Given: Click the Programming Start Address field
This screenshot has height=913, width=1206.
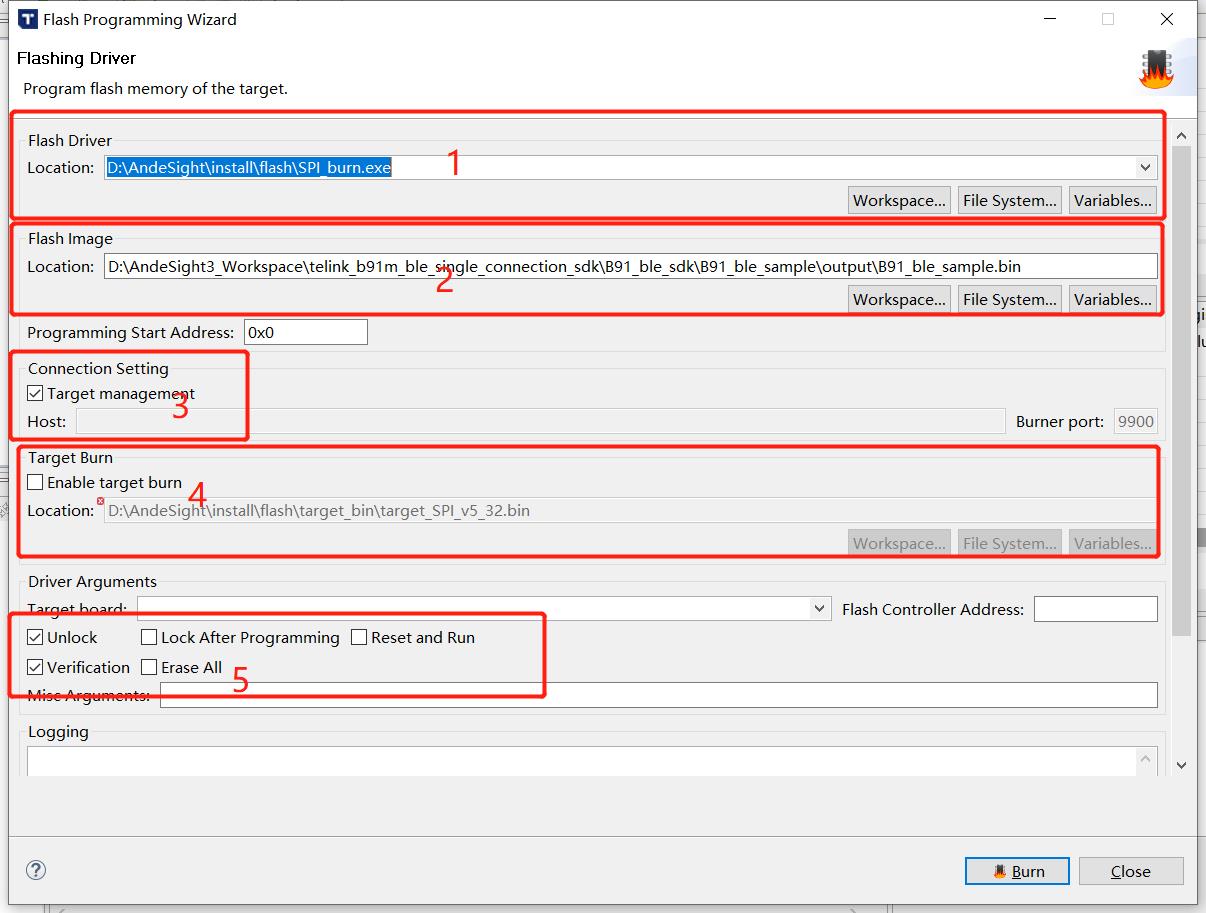Looking at the screenshot, I should coord(305,332).
